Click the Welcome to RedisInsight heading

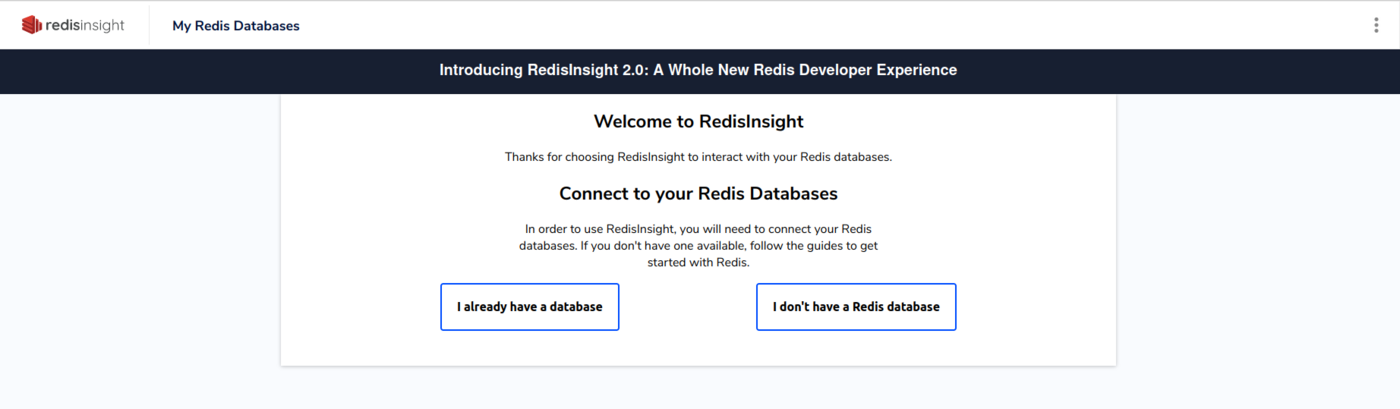pyautogui.click(x=698, y=122)
